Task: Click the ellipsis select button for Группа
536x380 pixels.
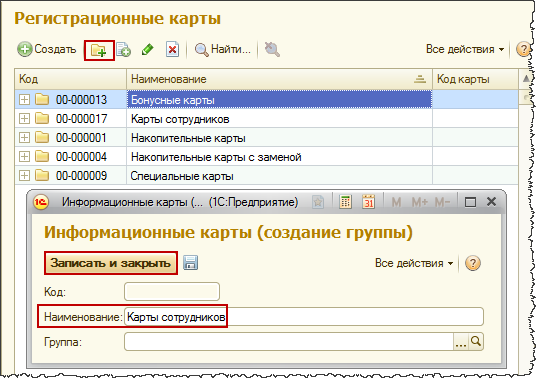Action: 461,342
